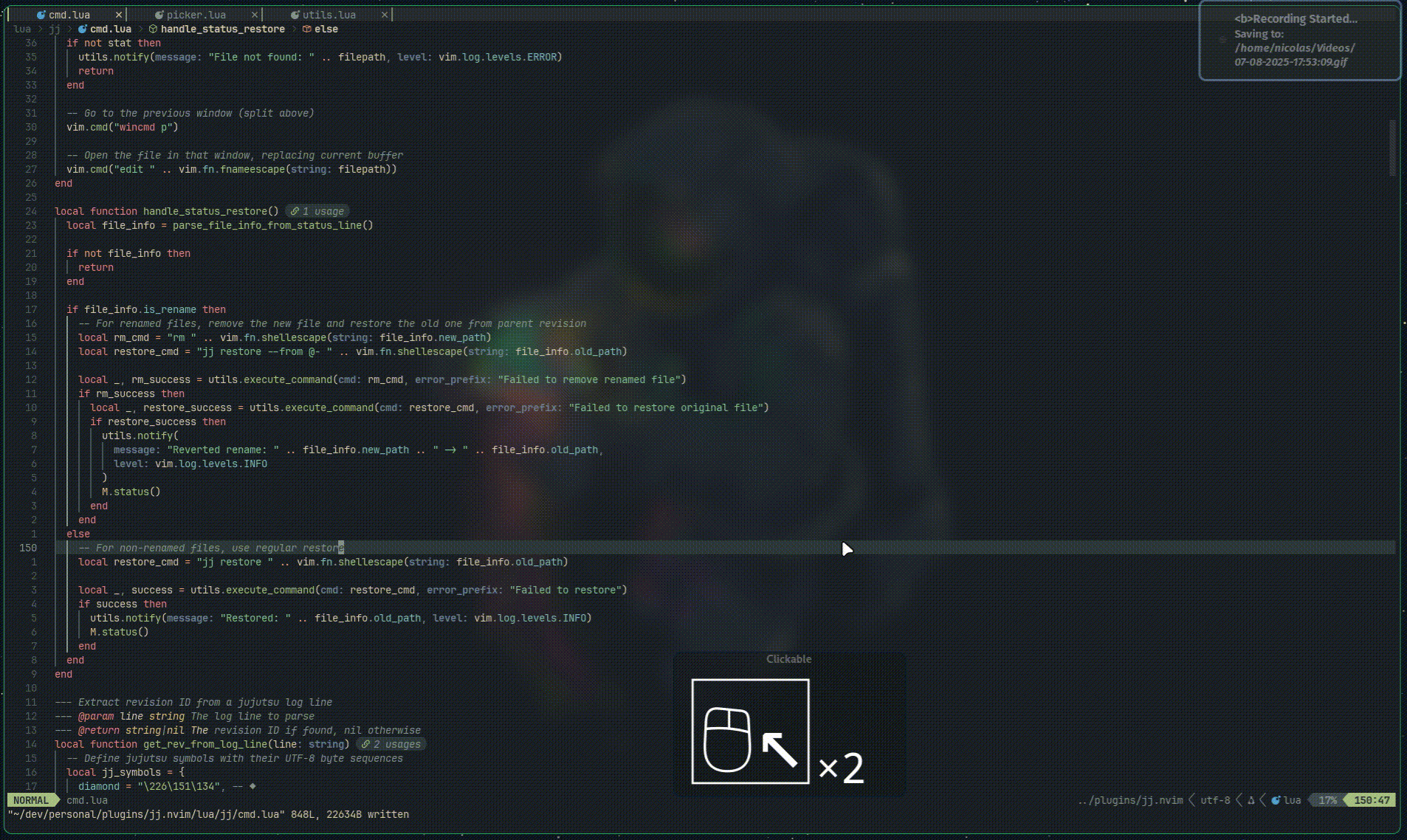Click 'level: vim.log.levels.INFO' line
The height and width of the screenshot is (840, 1407).
pyautogui.click(x=190, y=464)
